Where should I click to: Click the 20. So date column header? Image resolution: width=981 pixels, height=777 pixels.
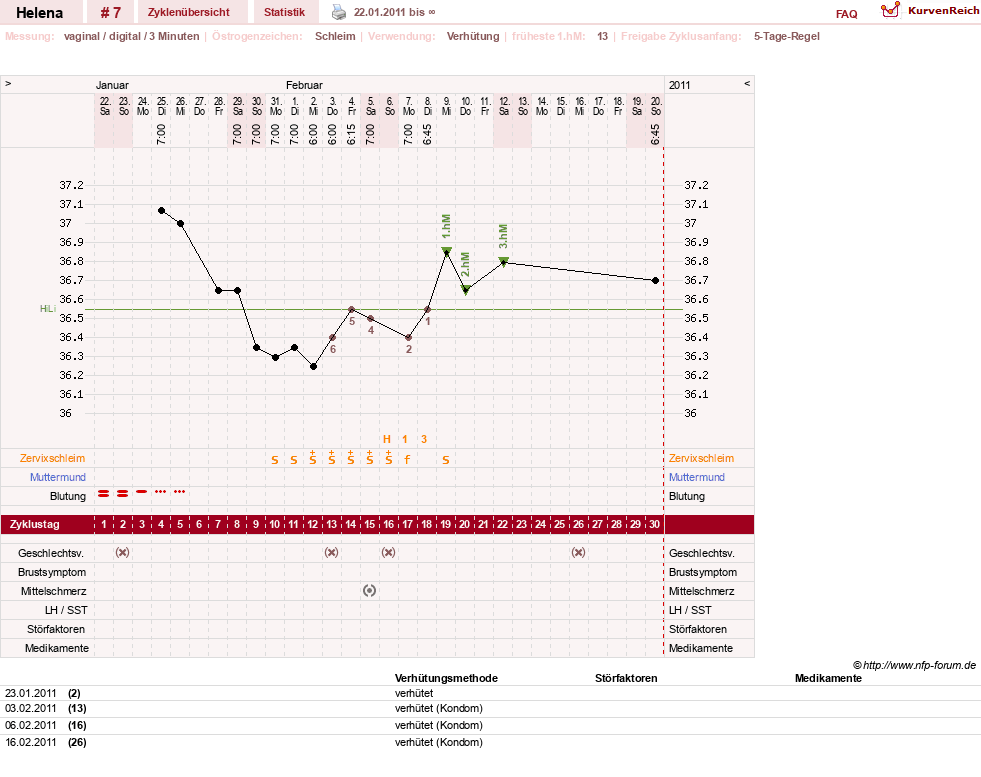tap(656, 106)
